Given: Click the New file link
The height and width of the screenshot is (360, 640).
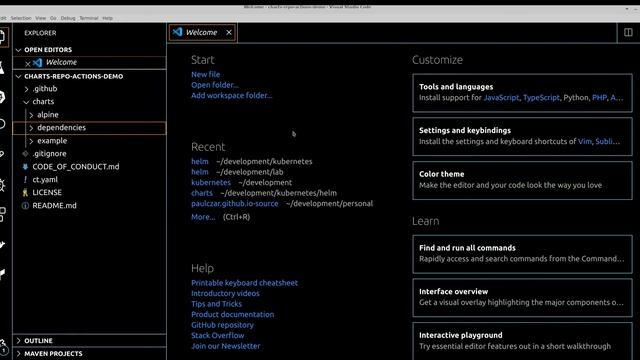Looking at the screenshot, I should 205,74.
